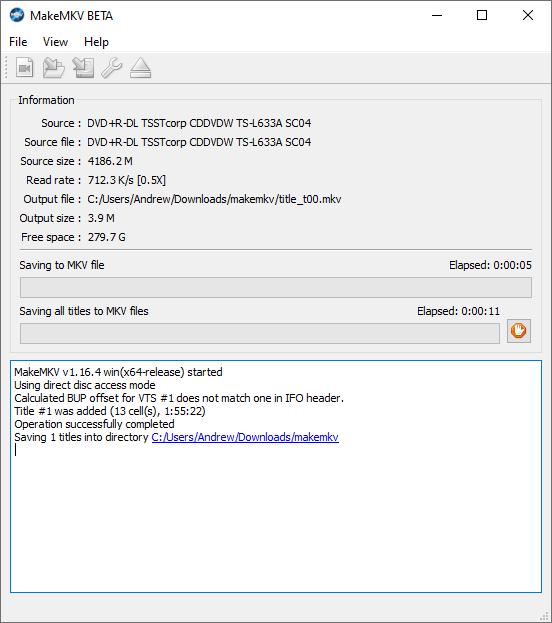Click the Open files video icon
The width and height of the screenshot is (552, 623).
(25, 68)
